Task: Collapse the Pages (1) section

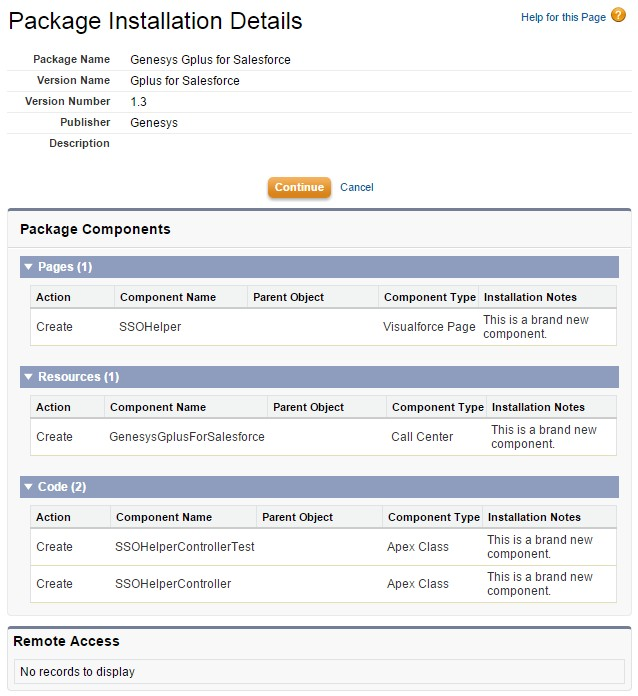Action: pyautogui.click(x=29, y=267)
